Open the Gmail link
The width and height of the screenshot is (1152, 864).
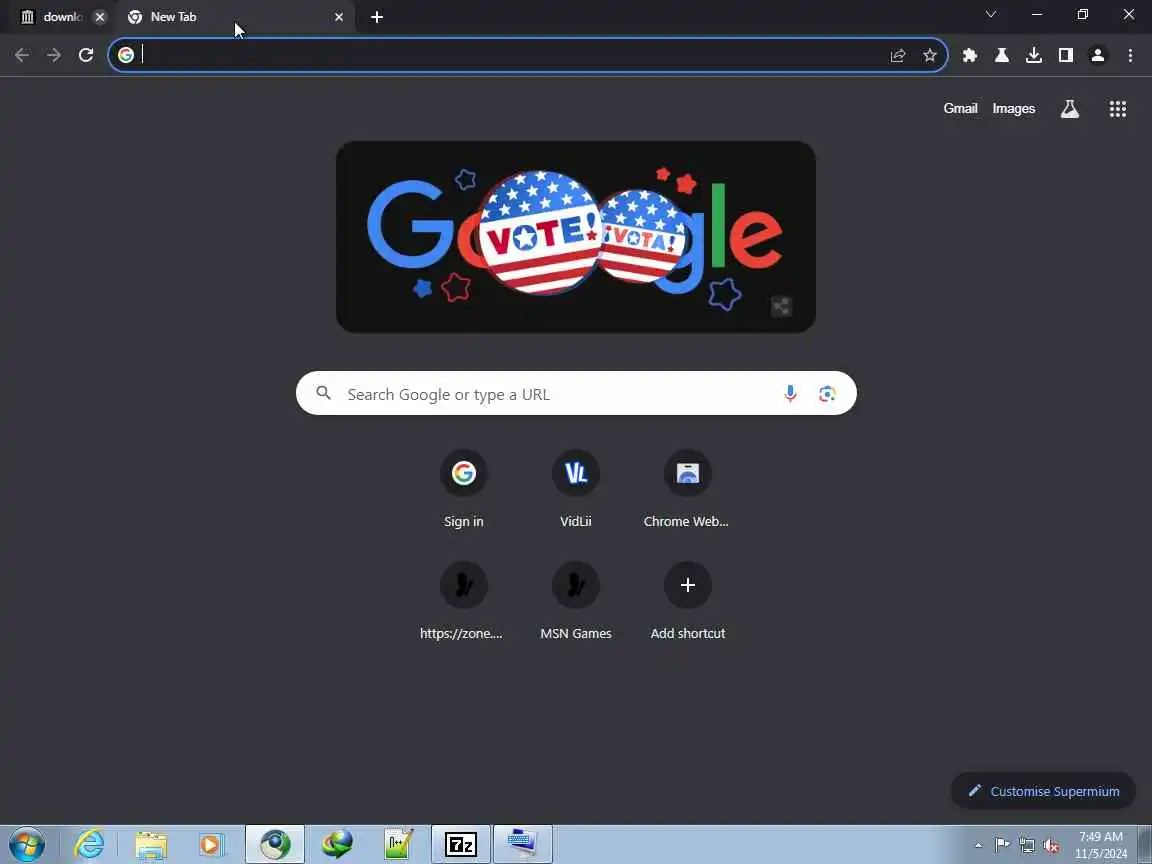[960, 109]
